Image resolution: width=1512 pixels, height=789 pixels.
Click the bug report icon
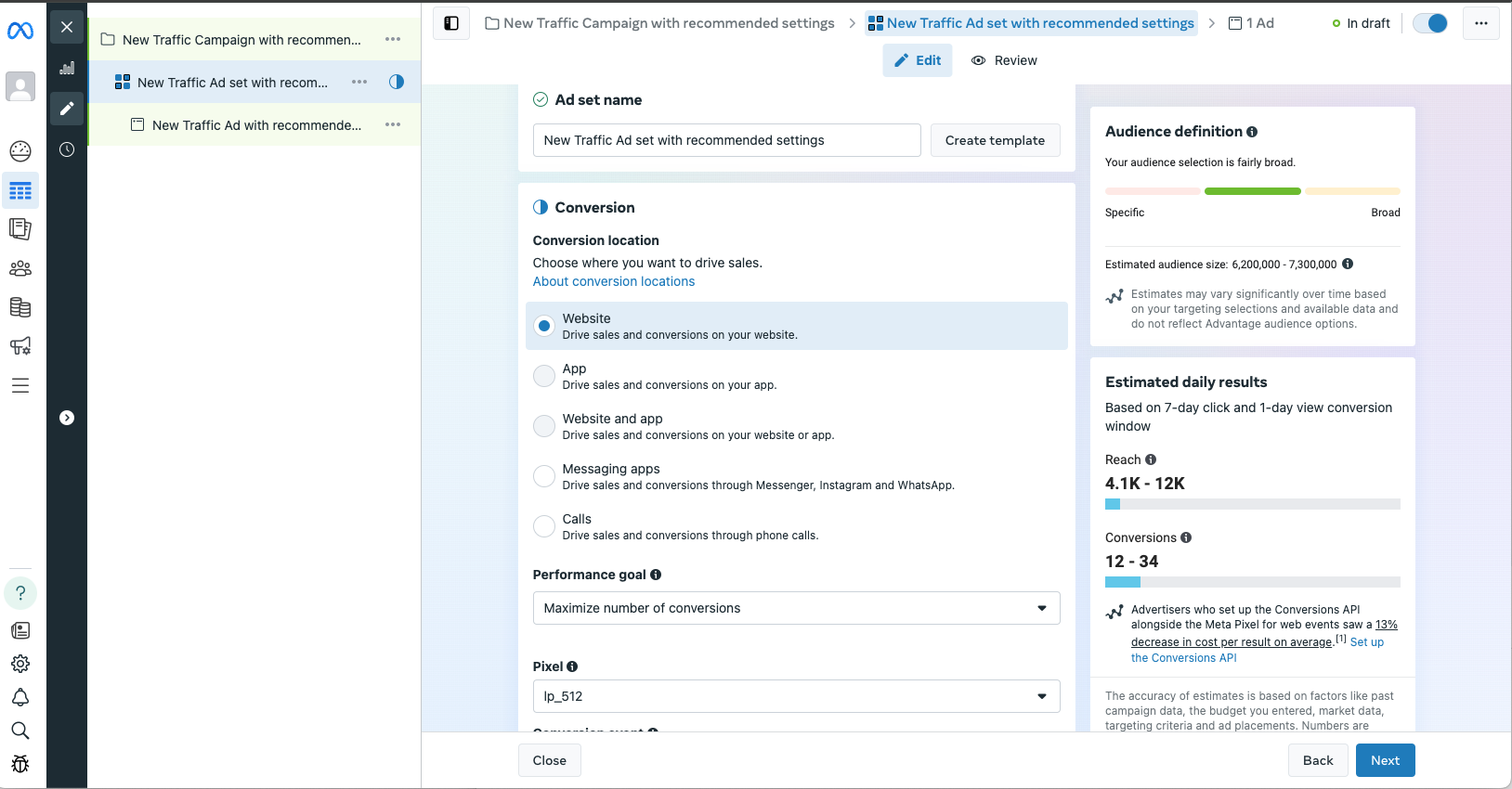(20, 764)
